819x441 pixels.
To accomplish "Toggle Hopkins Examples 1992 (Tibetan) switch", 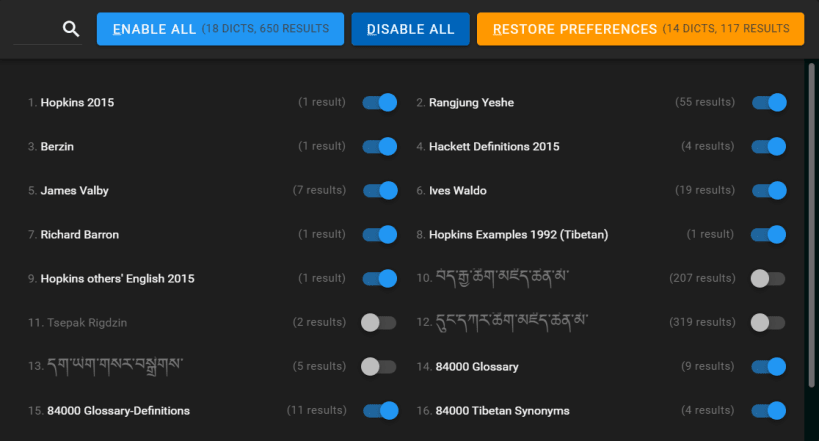I will pos(769,234).
